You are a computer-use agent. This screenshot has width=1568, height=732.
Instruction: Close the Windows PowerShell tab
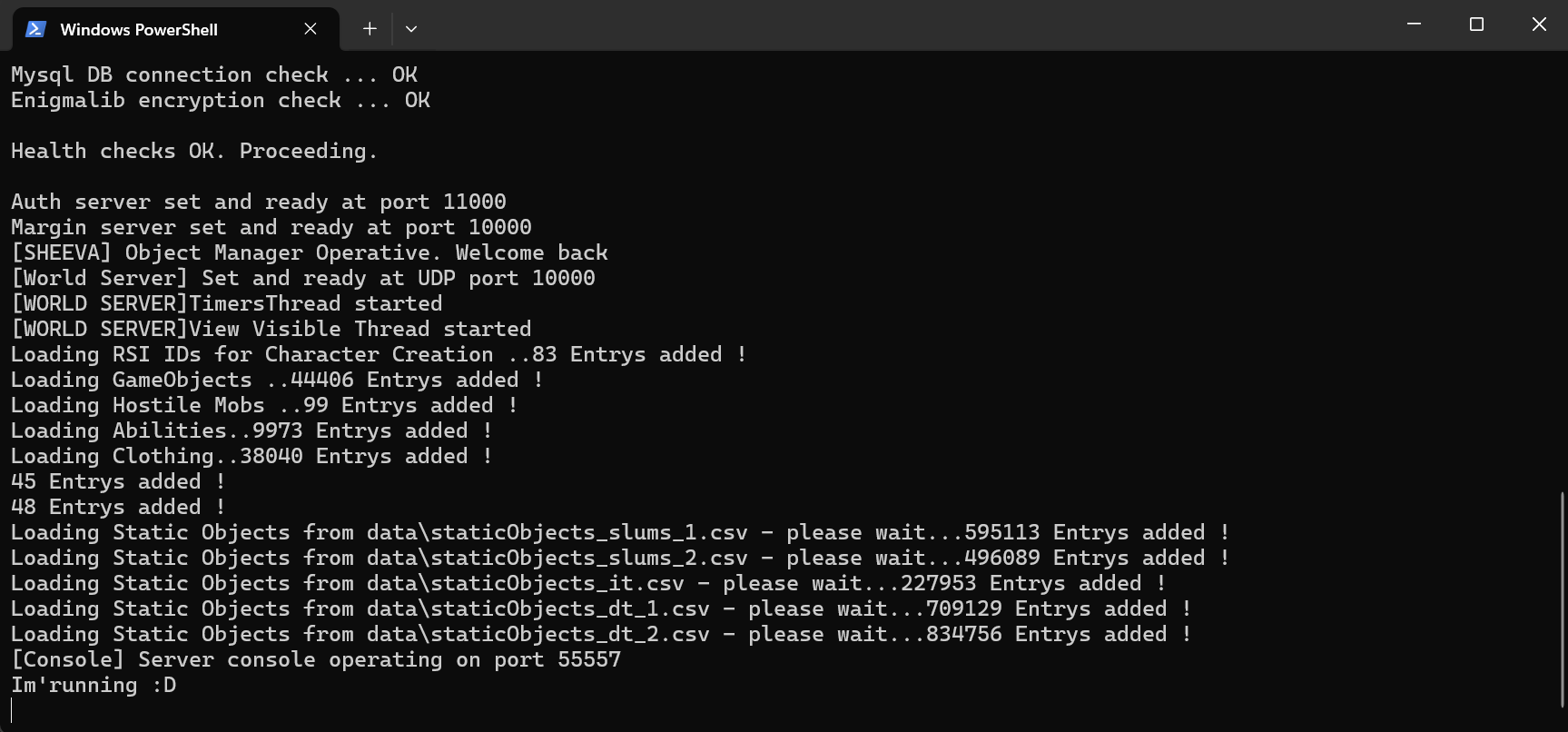[x=311, y=29]
